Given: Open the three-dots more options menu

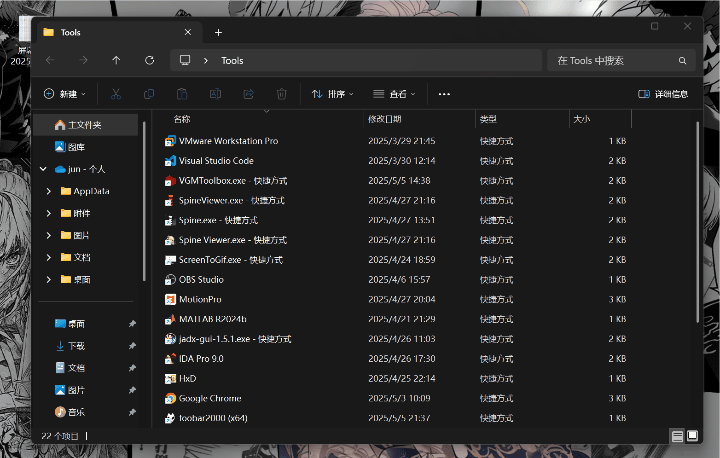Looking at the screenshot, I should coord(444,94).
